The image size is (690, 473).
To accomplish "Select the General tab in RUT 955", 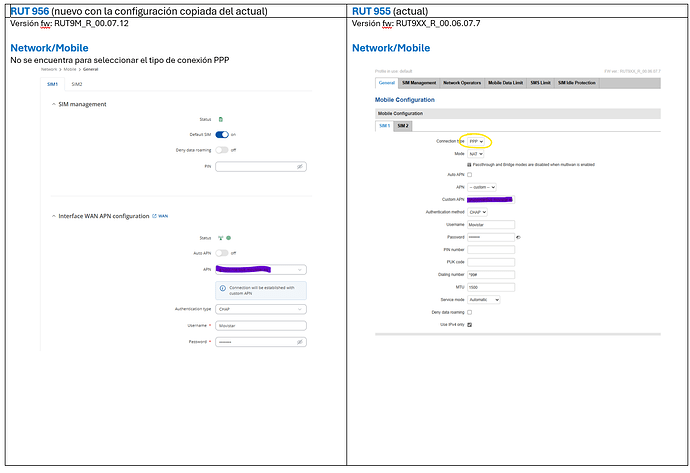I will (387, 83).
